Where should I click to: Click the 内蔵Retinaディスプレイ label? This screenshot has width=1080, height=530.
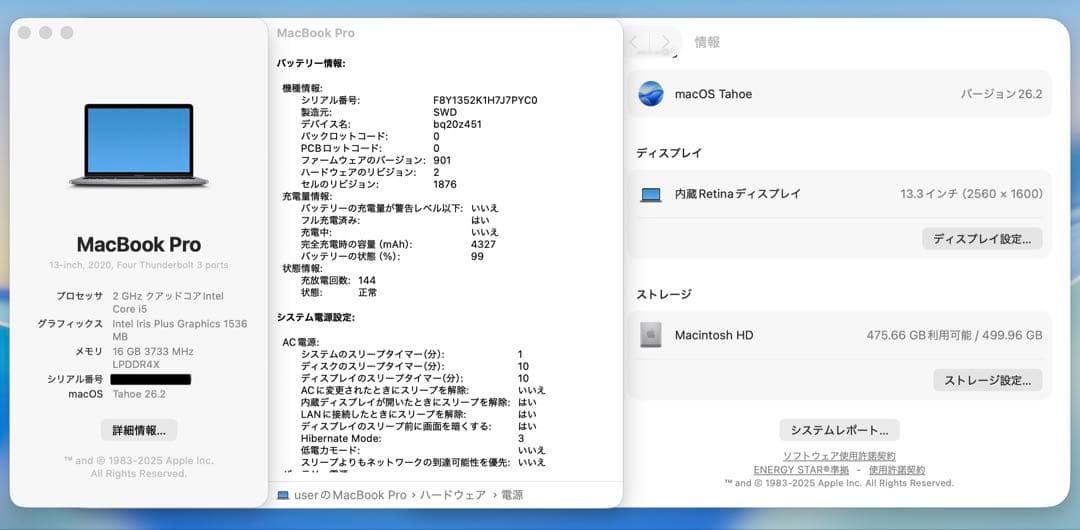(738, 194)
